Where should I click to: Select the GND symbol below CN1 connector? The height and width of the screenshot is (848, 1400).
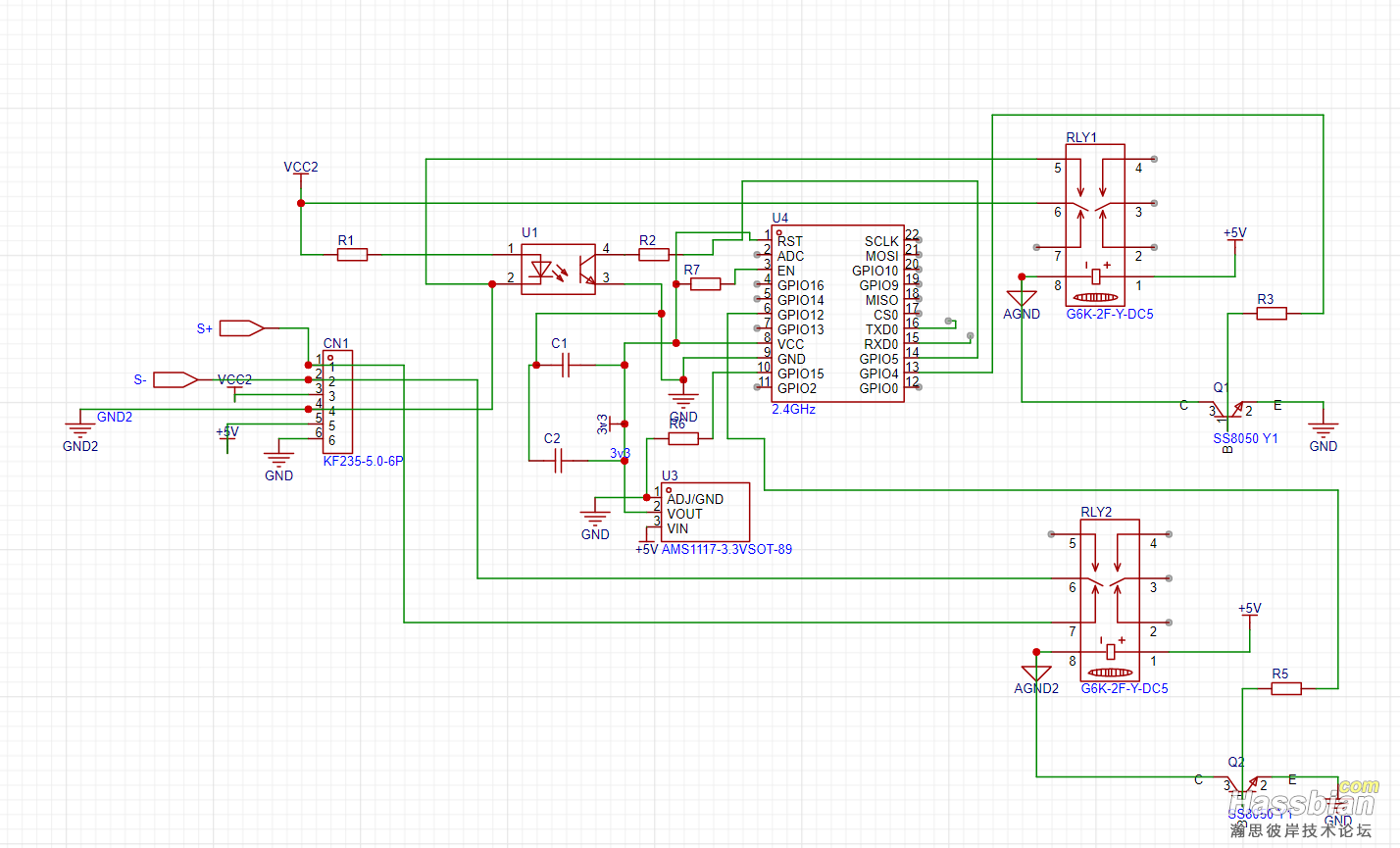pos(279,458)
